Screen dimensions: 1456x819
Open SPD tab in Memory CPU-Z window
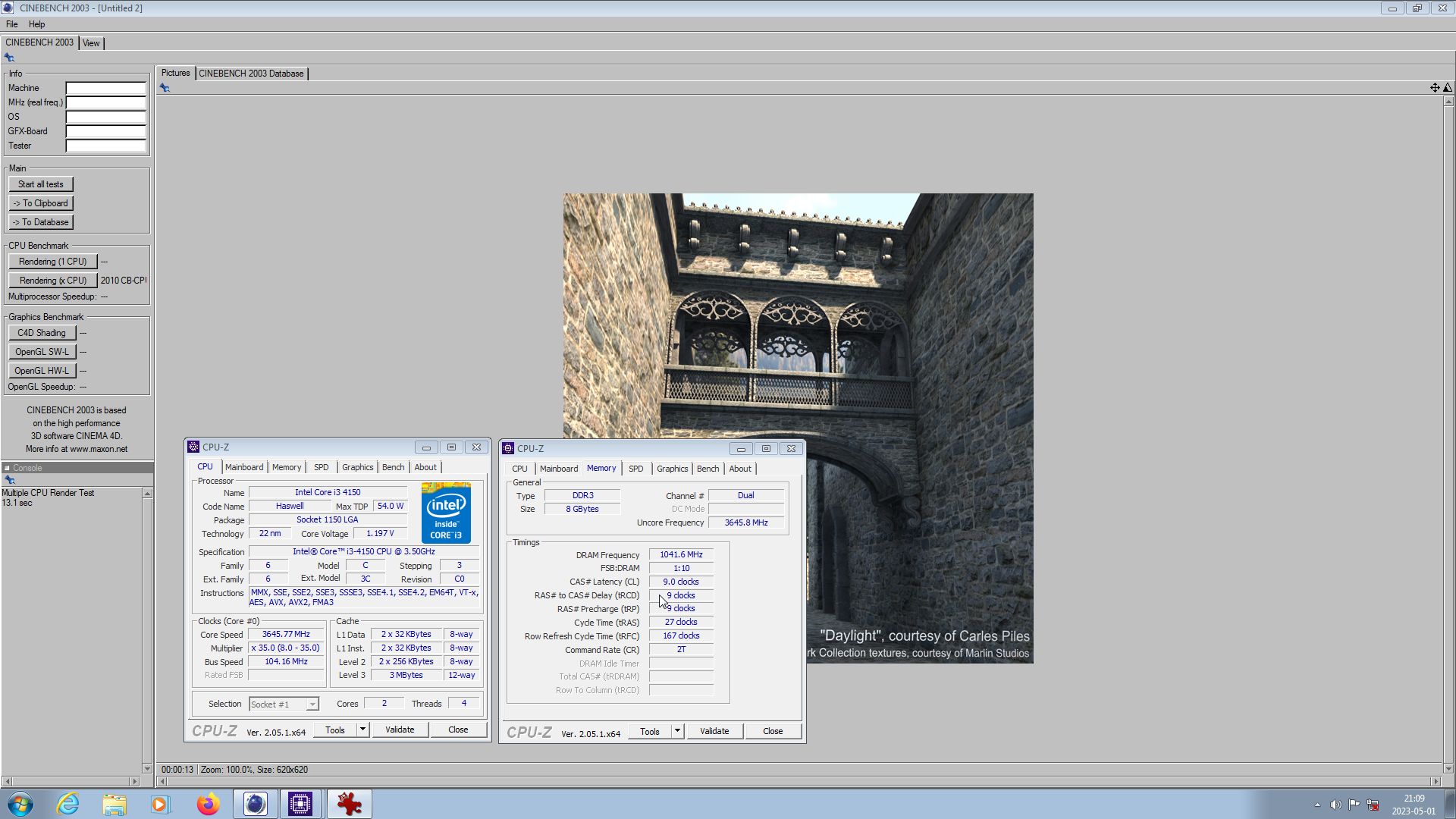(635, 469)
